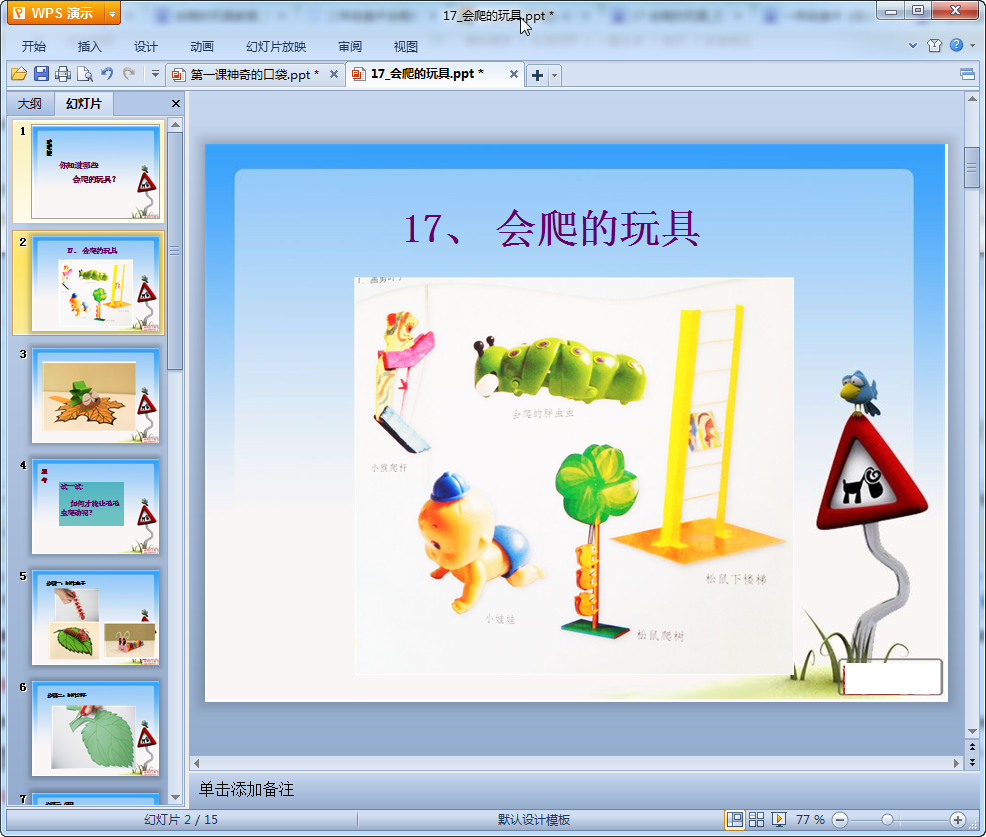
Task: Switch to 第一课神奇的口袋.ppt document tab
Action: tap(255, 75)
